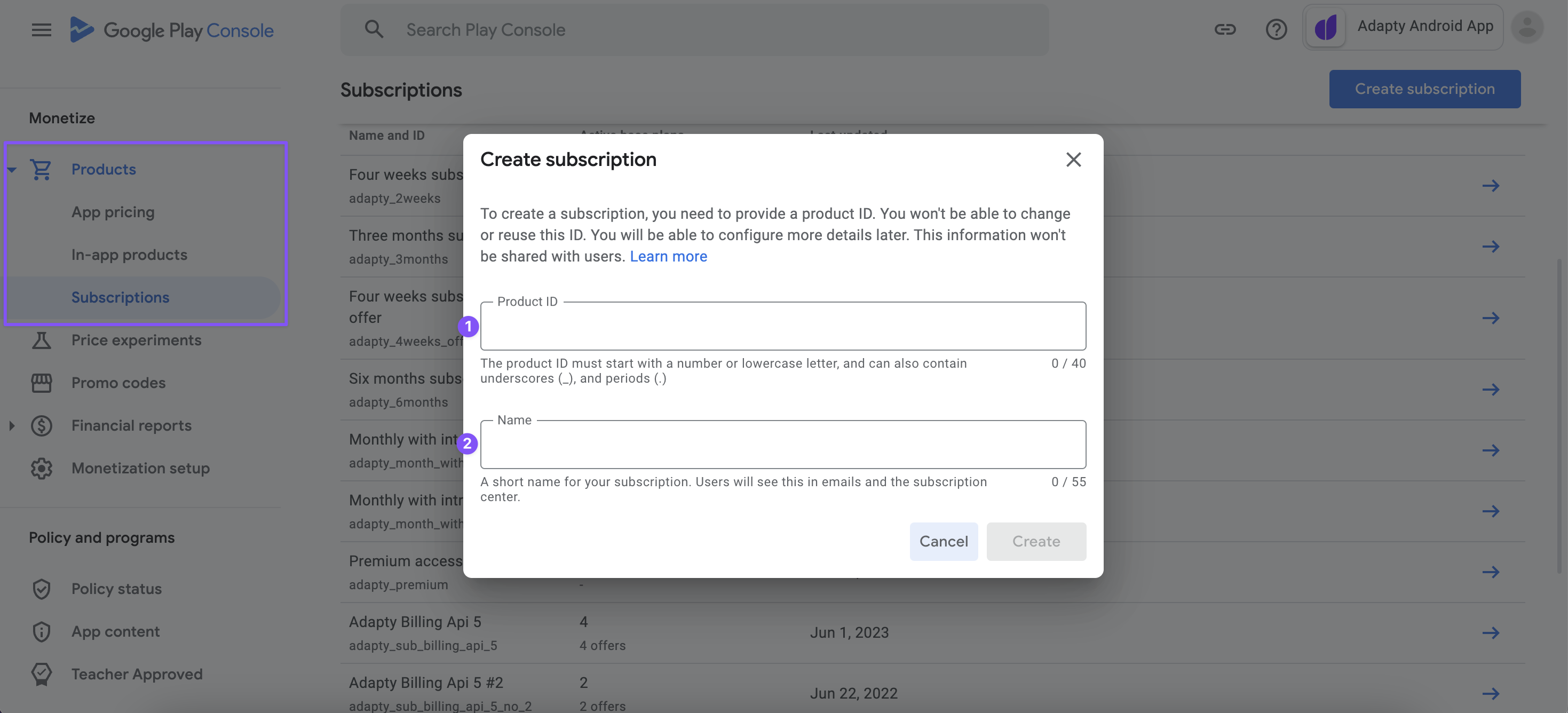1568x713 pixels.
Task: Click the user account avatar
Action: [x=1526, y=27]
